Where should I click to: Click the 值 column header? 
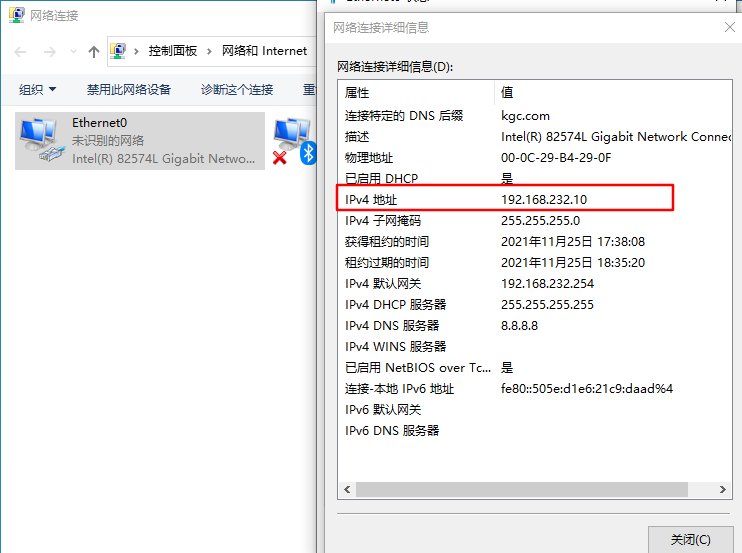[x=613, y=93]
